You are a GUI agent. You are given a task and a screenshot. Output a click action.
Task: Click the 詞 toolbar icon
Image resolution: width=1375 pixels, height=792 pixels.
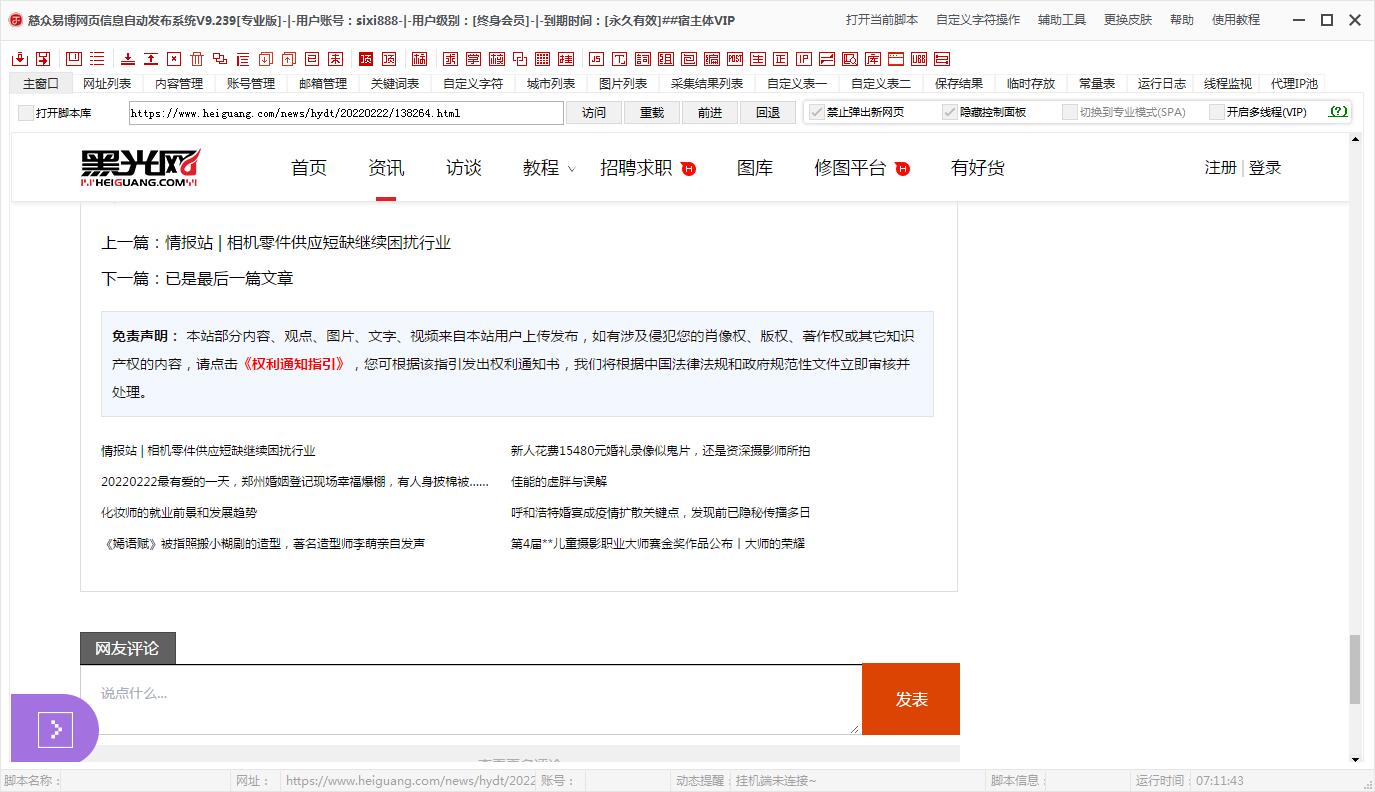(x=643, y=59)
